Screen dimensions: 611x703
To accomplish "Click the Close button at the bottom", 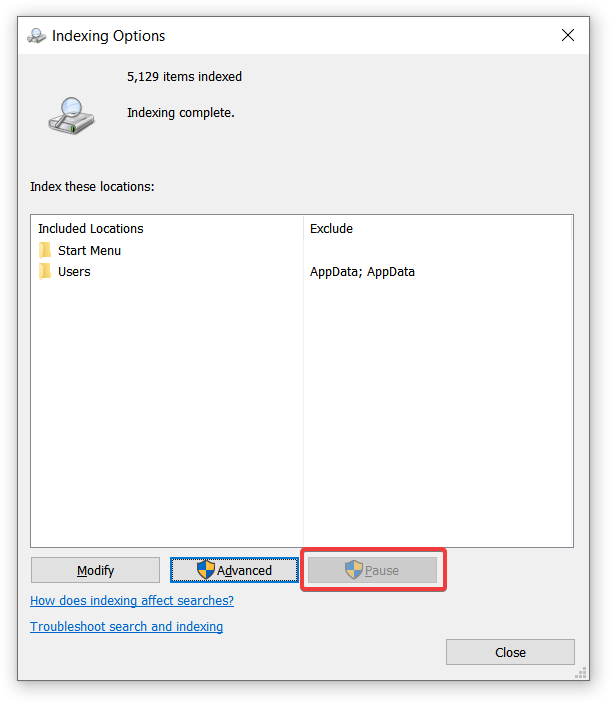I will pyautogui.click(x=510, y=652).
